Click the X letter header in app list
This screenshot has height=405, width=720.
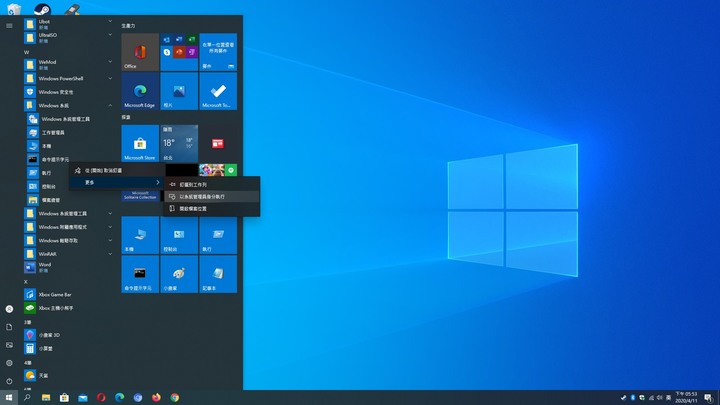pyautogui.click(x=26, y=281)
